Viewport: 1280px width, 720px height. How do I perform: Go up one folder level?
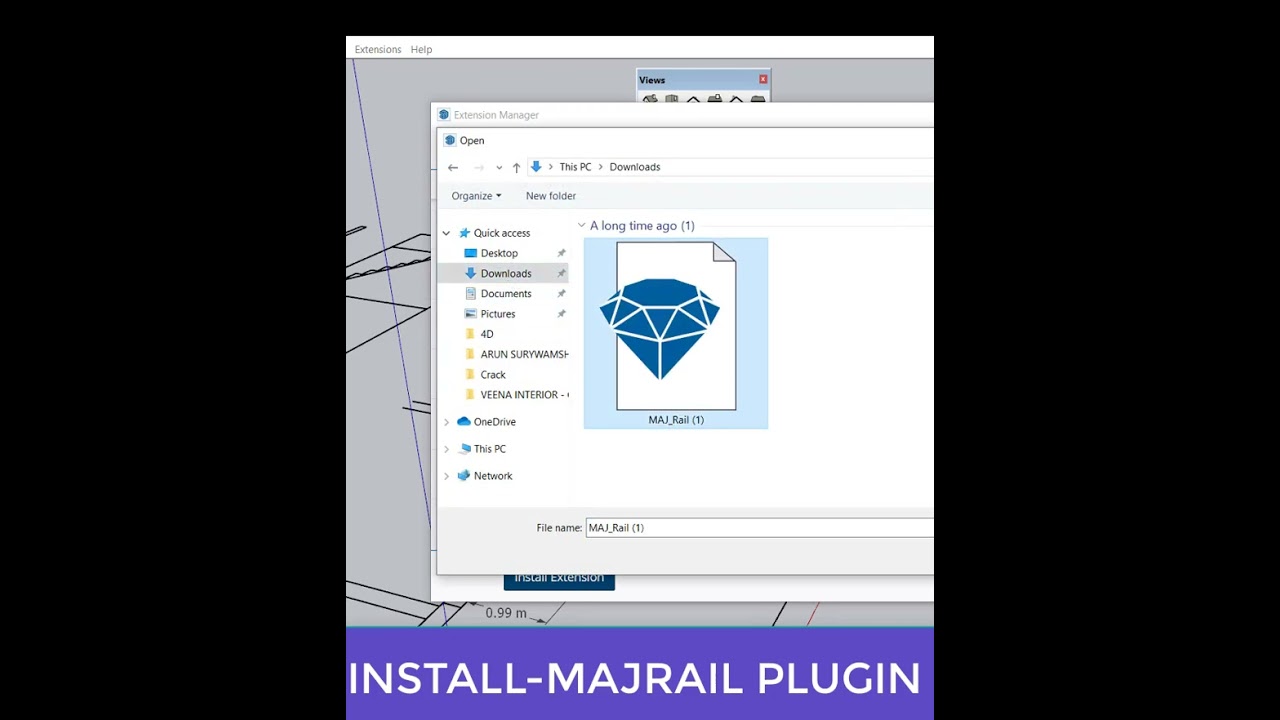516,167
